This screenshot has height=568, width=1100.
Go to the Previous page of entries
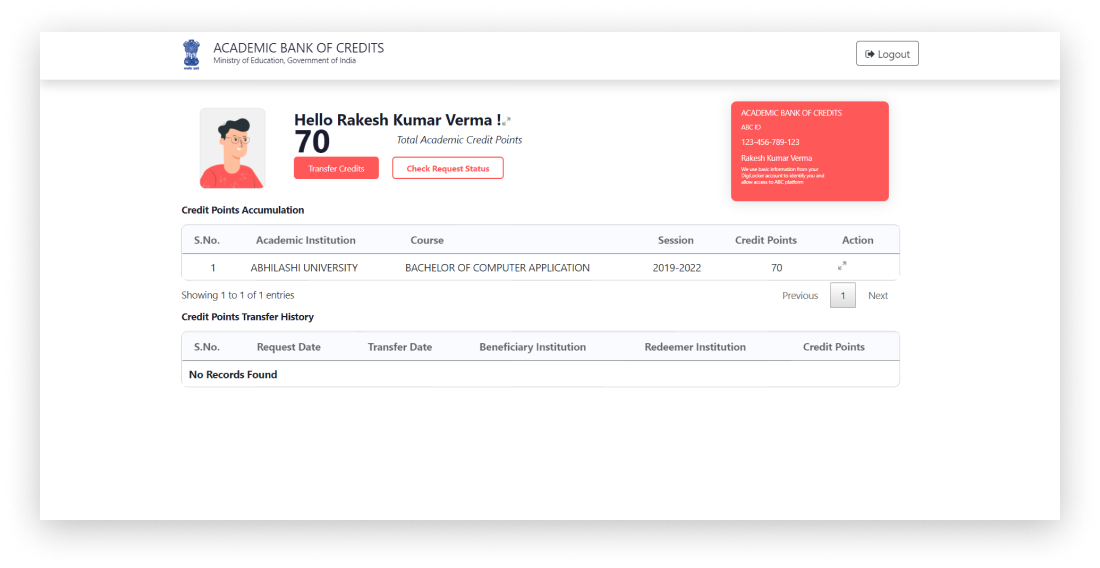(799, 296)
